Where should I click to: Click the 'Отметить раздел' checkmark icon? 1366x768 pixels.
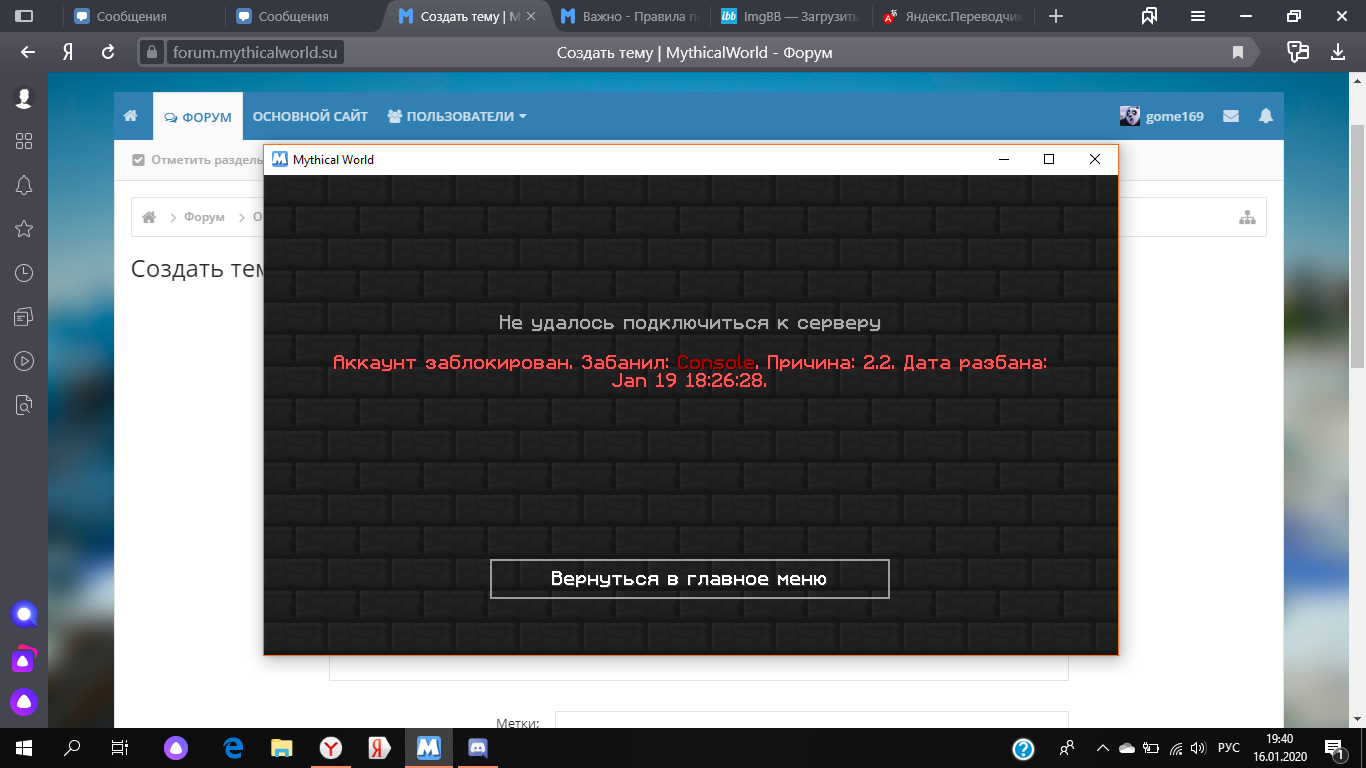click(139, 160)
